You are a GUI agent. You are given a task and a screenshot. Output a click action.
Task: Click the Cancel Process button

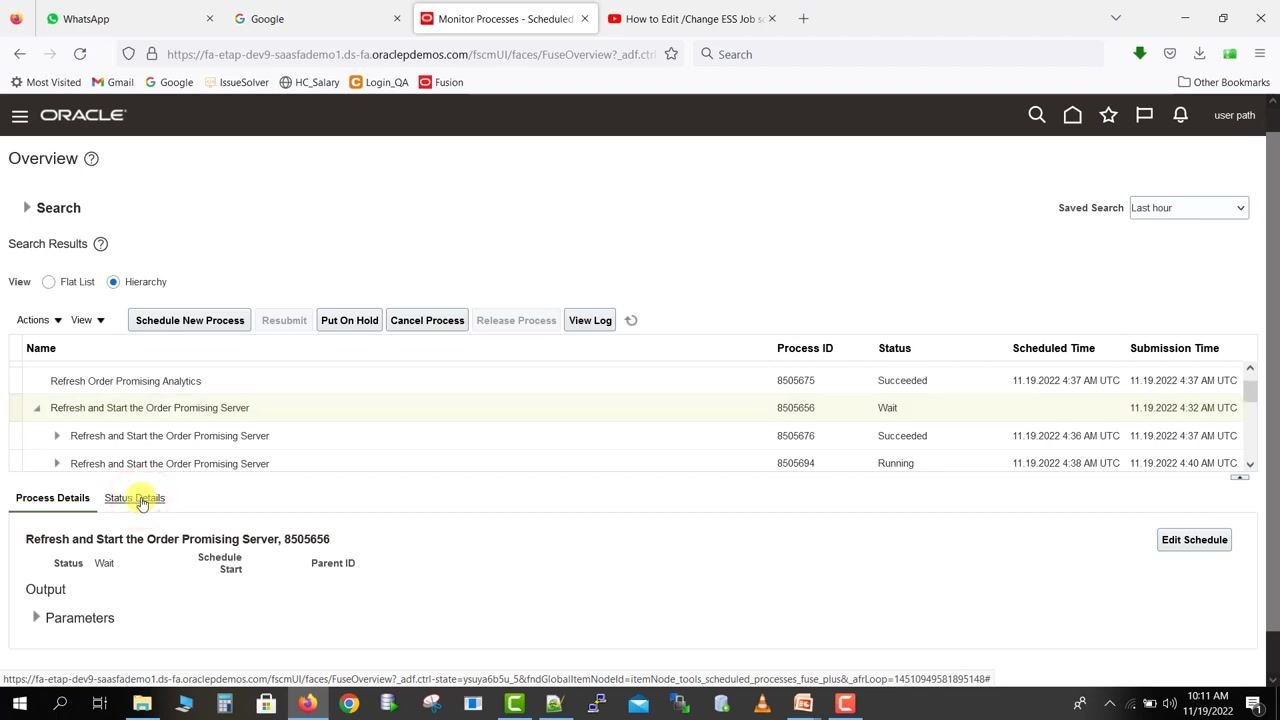(x=427, y=320)
